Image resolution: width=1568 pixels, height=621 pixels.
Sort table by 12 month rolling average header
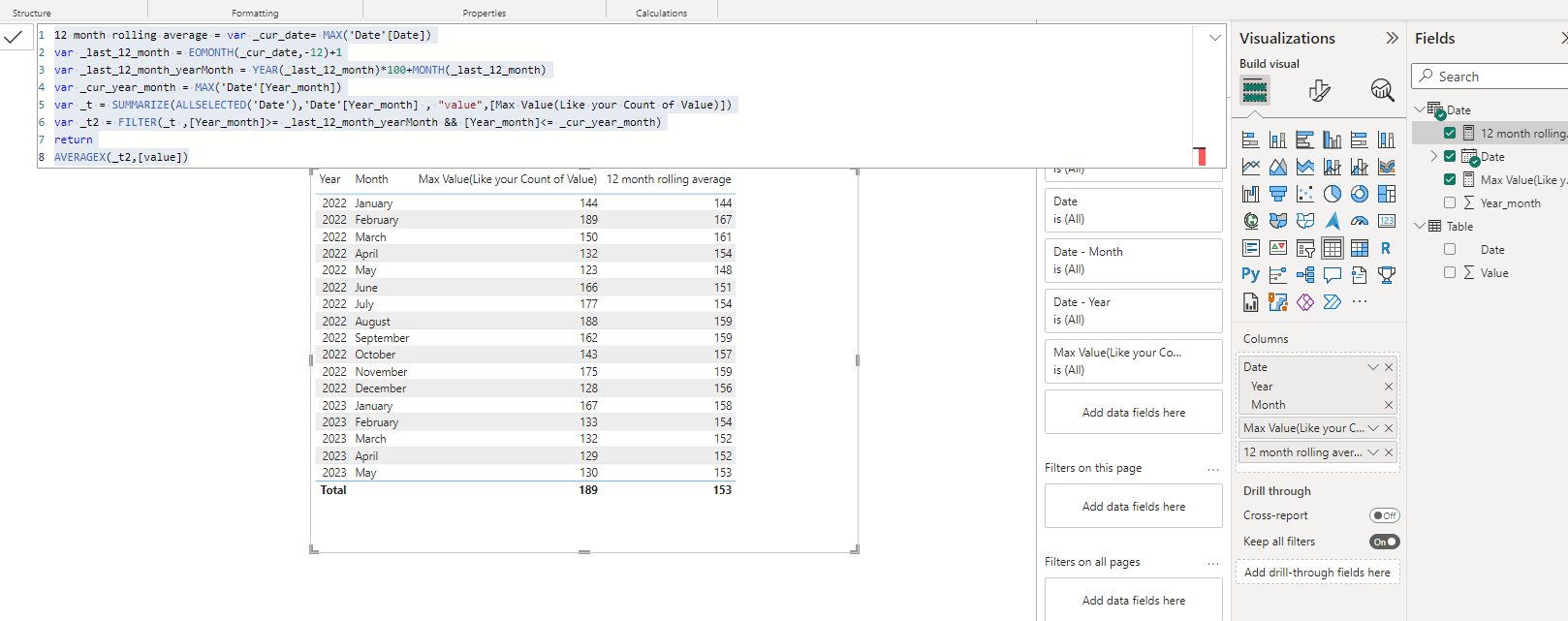point(669,179)
